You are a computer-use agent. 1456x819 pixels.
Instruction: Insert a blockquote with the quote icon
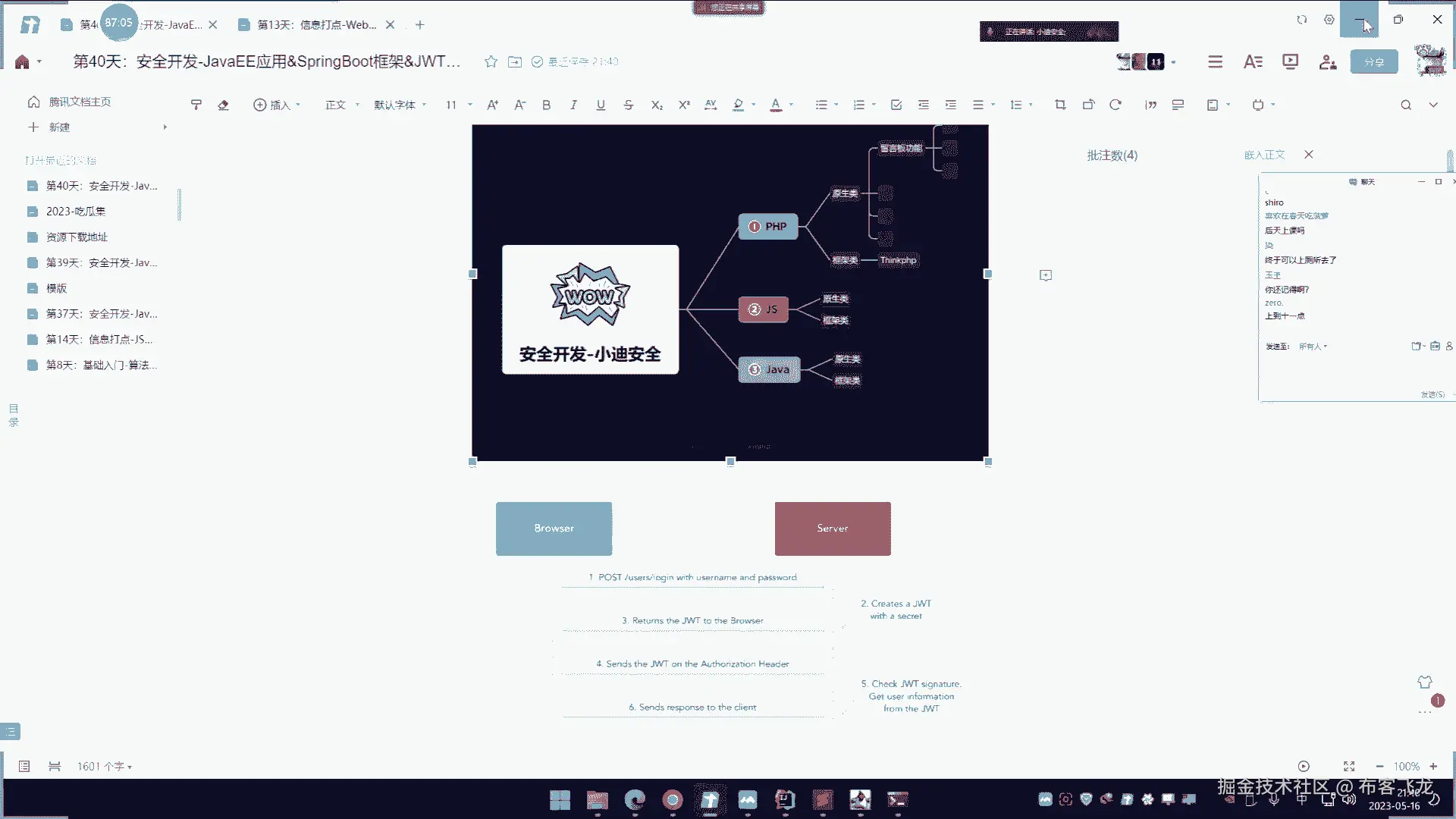click(1150, 105)
